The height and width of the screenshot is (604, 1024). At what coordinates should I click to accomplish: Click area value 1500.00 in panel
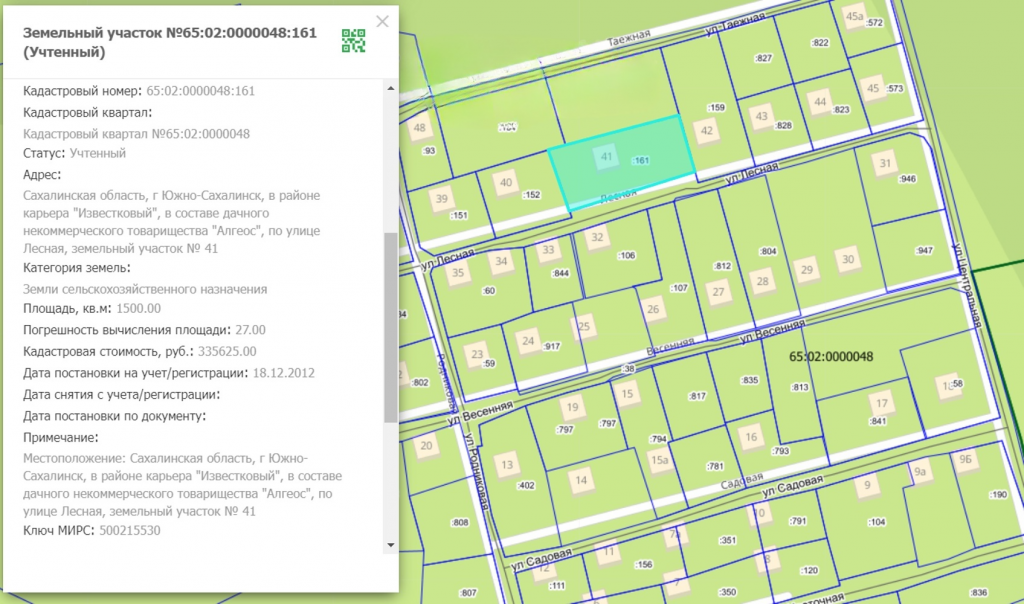coord(138,308)
